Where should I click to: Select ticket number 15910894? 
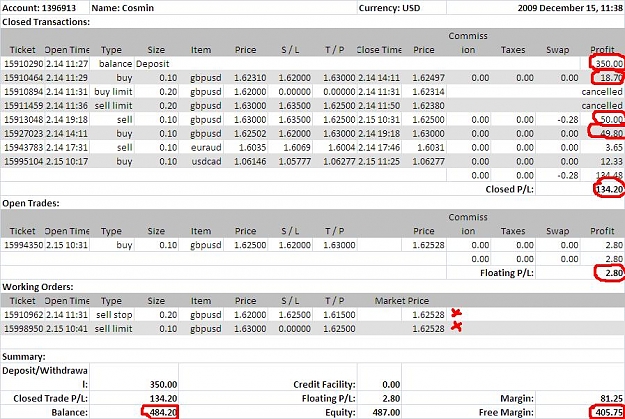coord(24,92)
